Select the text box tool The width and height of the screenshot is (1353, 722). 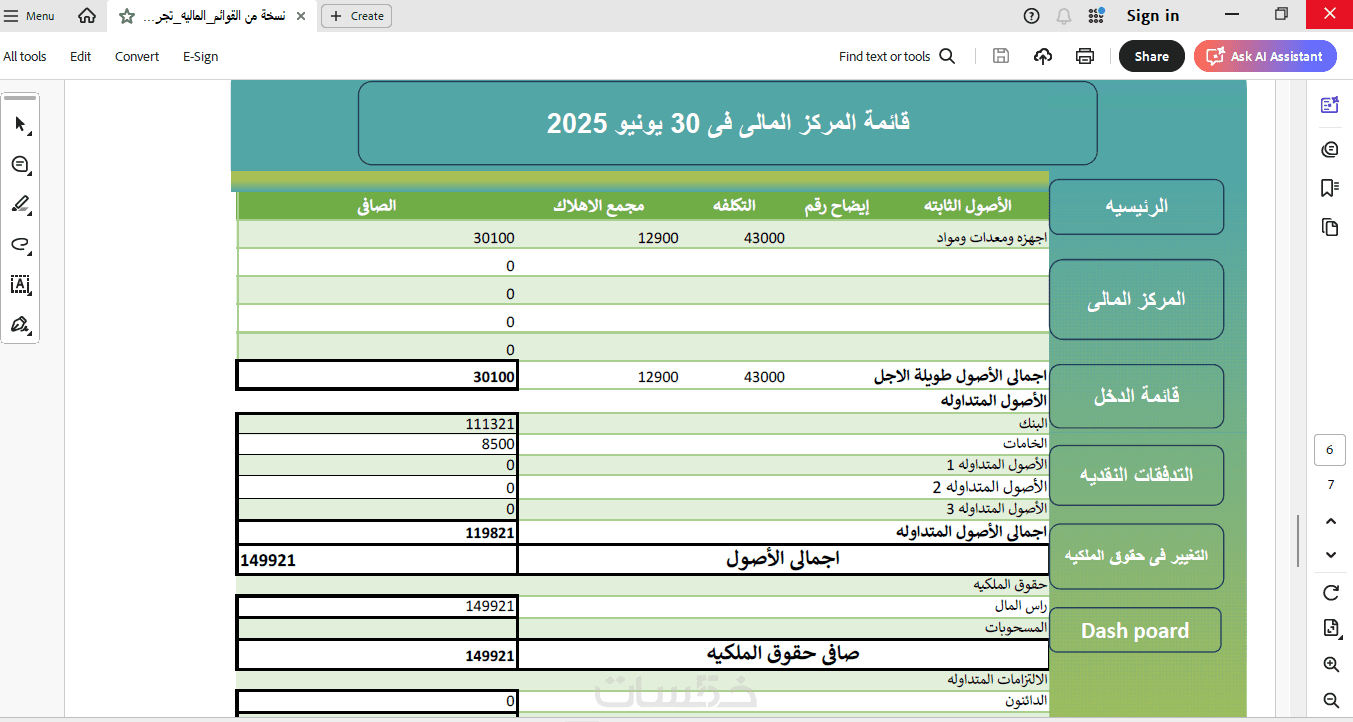click(21, 285)
